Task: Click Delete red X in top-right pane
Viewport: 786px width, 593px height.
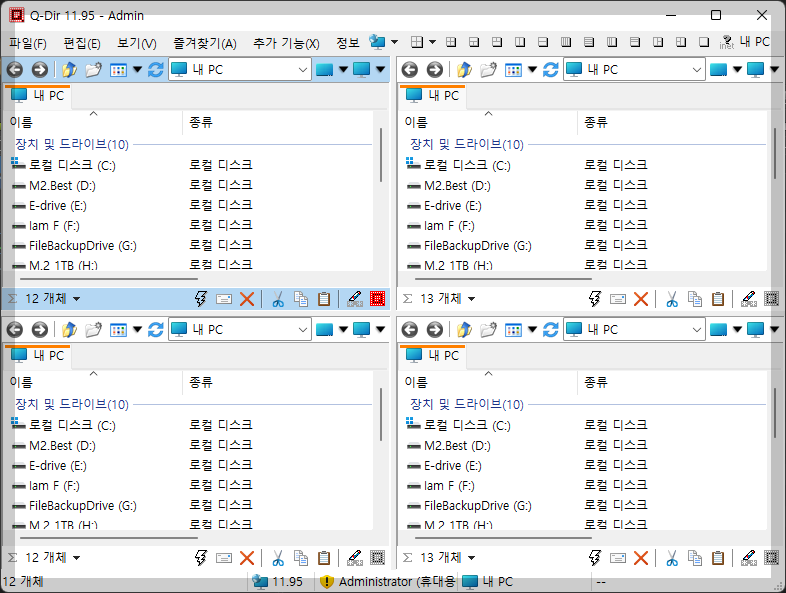Action: [641, 299]
